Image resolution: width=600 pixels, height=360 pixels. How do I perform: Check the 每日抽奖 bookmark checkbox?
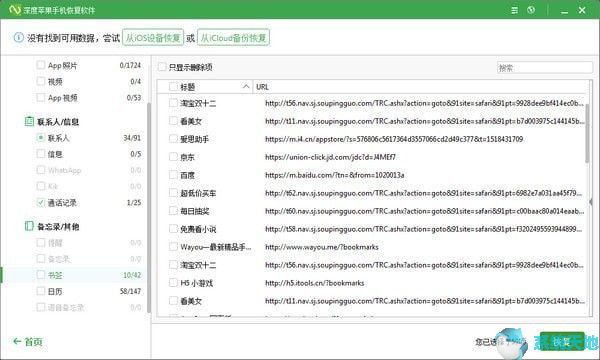click(173, 211)
